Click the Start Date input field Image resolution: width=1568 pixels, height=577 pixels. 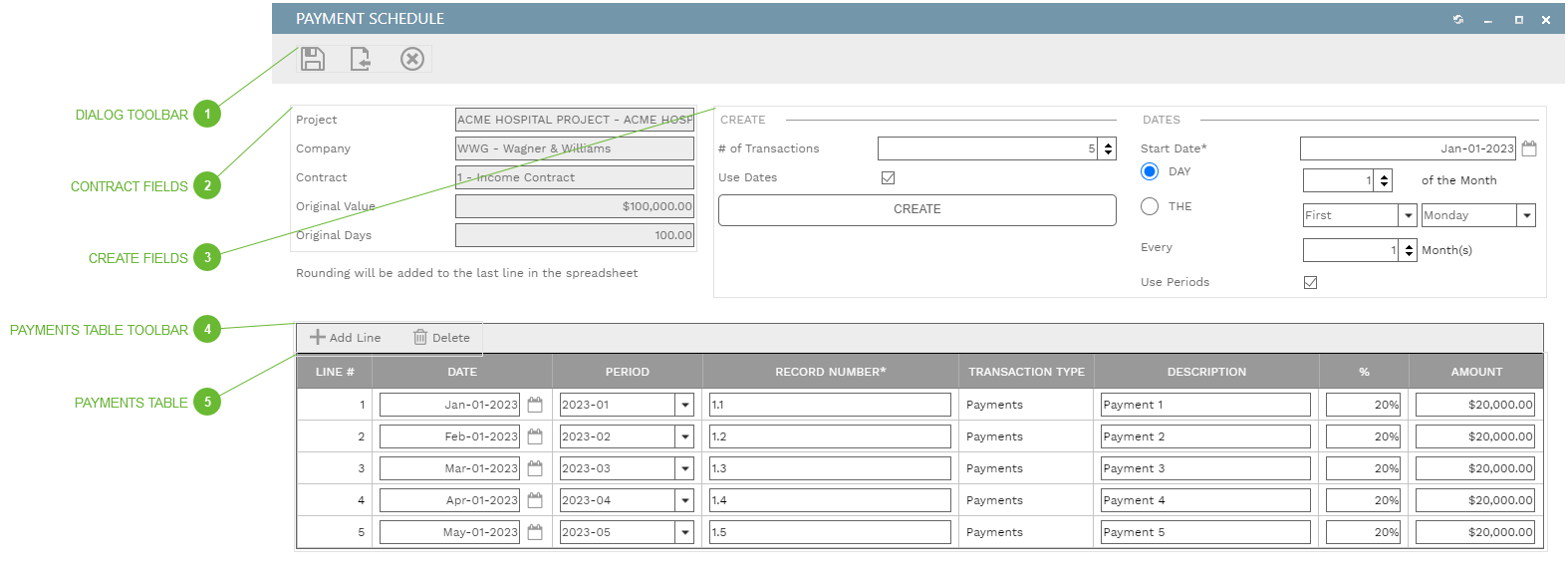click(1408, 148)
